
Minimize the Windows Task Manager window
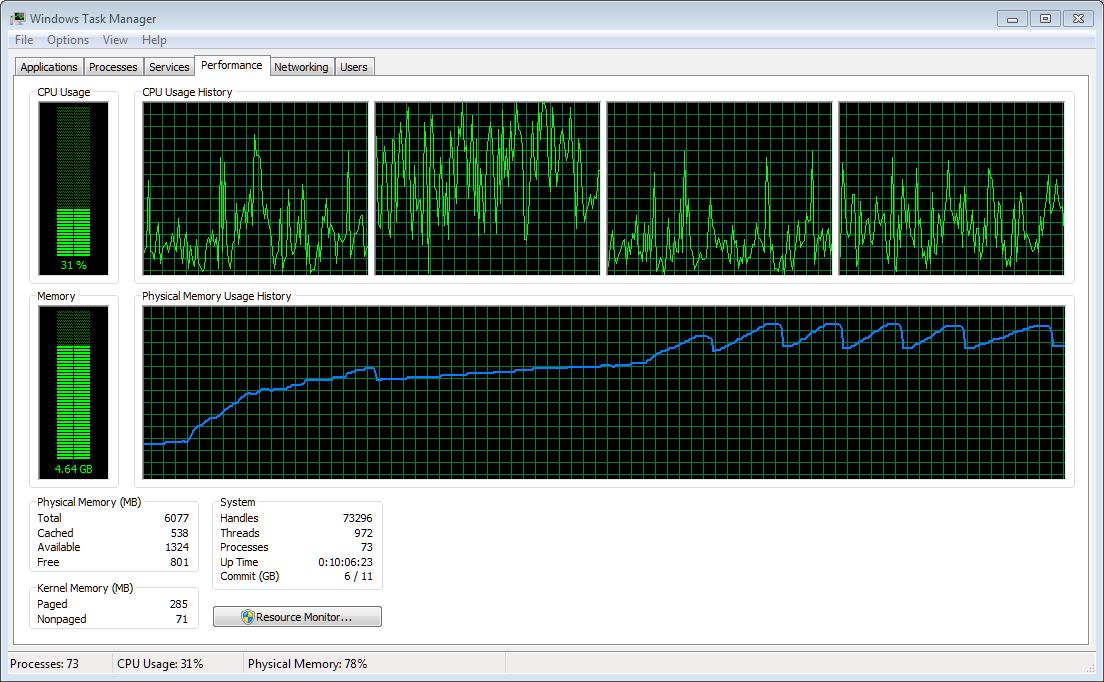(x=1013, y=18)
